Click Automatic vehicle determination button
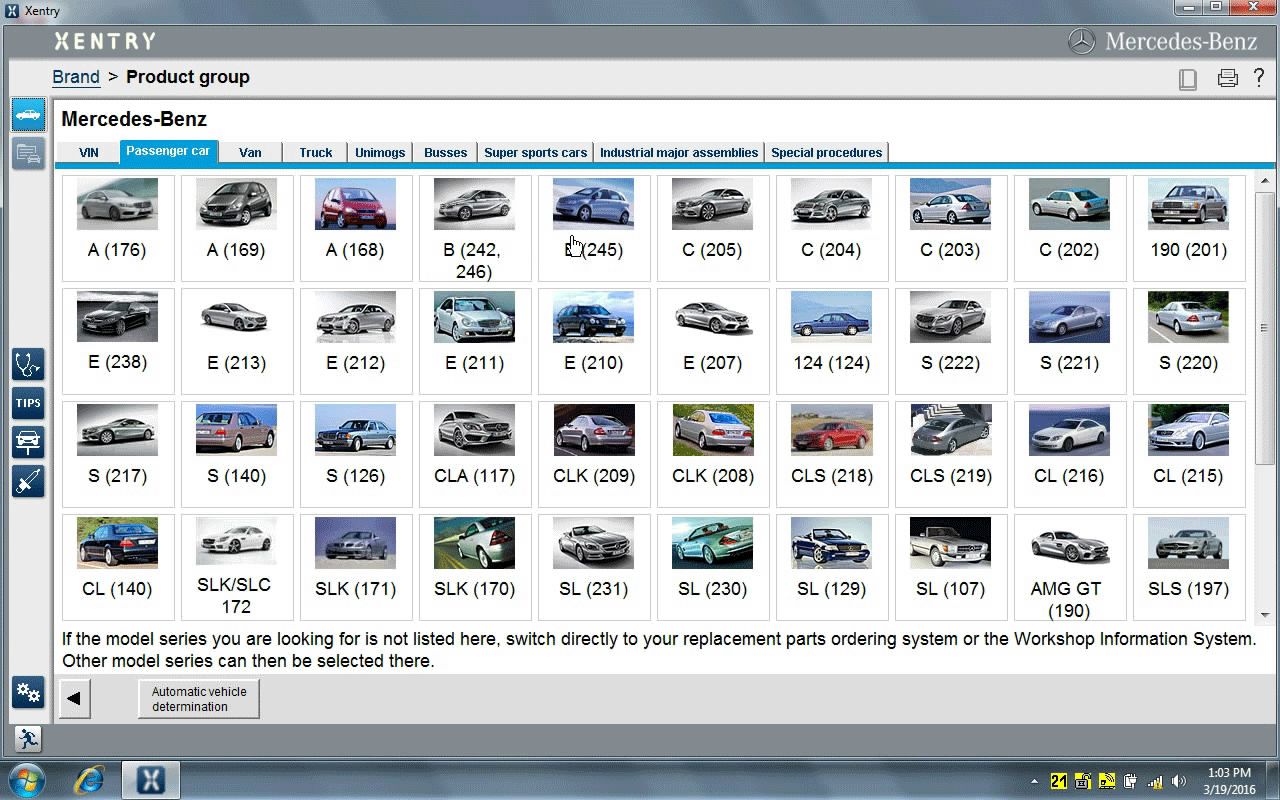Image resolution: width=1280 pixels, height=800 pixels. [198, 699]
